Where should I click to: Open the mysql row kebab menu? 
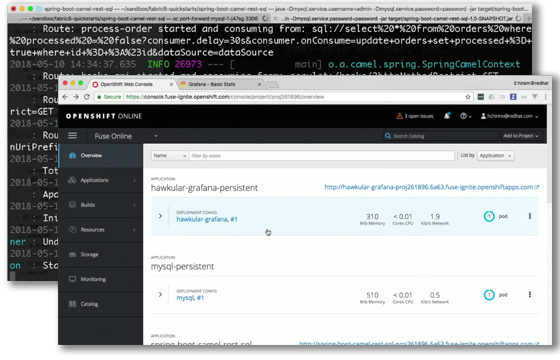coord(530,294)
